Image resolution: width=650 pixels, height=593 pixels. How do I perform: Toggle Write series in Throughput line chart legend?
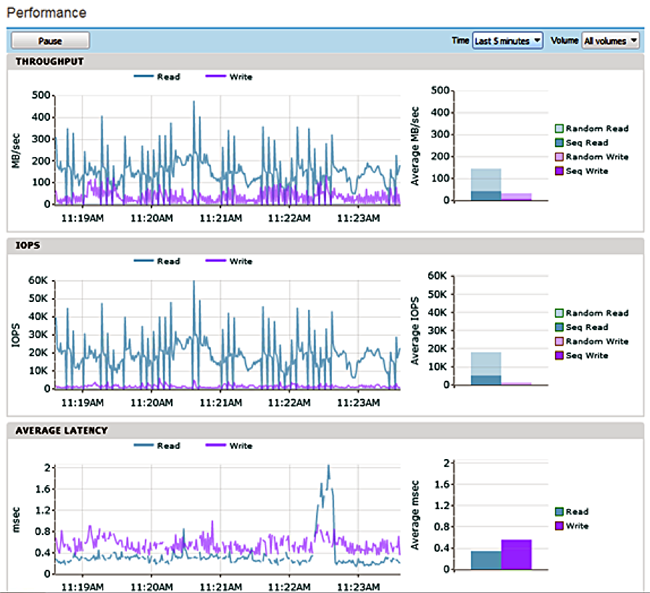228,77
